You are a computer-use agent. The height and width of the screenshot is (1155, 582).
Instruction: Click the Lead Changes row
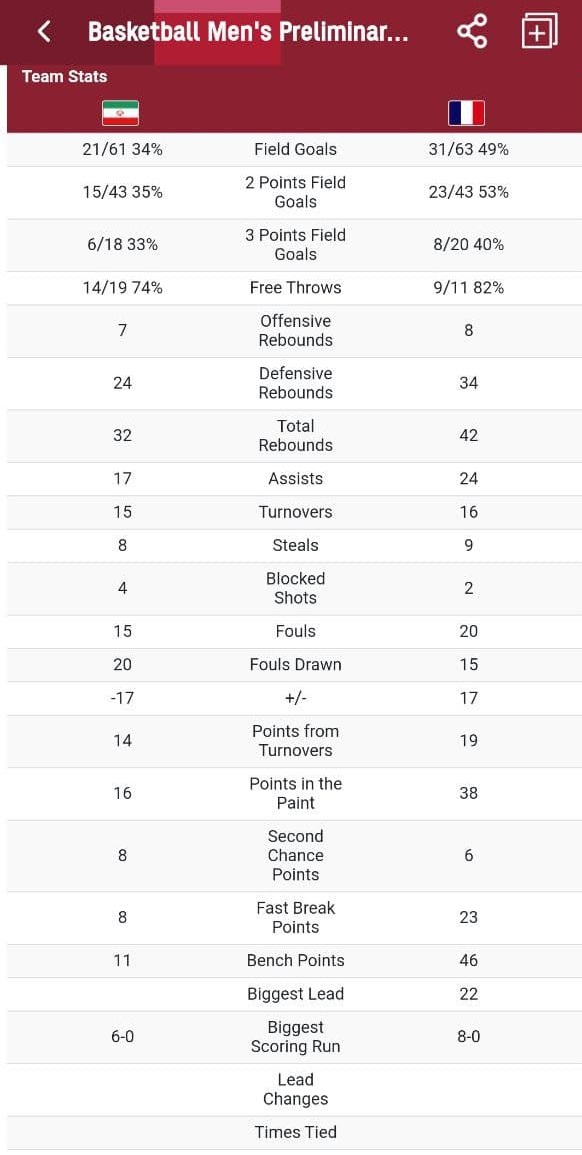pyautogui.click(x=295, y=1089)
